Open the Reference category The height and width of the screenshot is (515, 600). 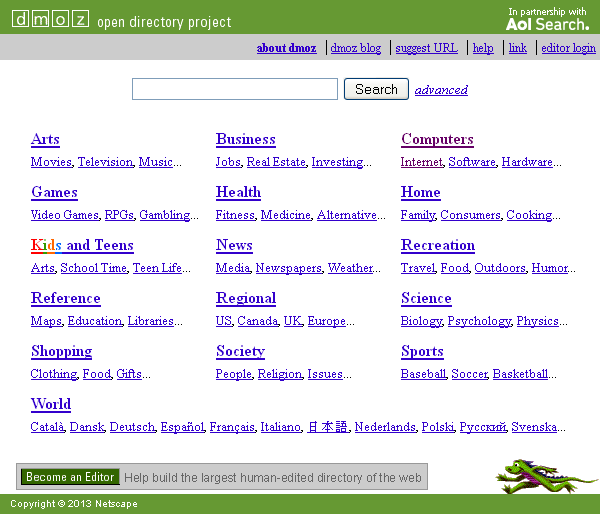coord(66,298)
